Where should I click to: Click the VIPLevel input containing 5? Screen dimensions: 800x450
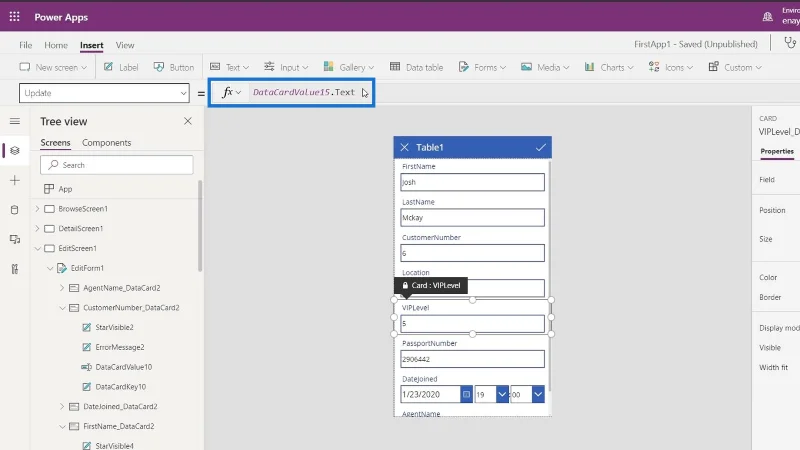coord(472,323)
